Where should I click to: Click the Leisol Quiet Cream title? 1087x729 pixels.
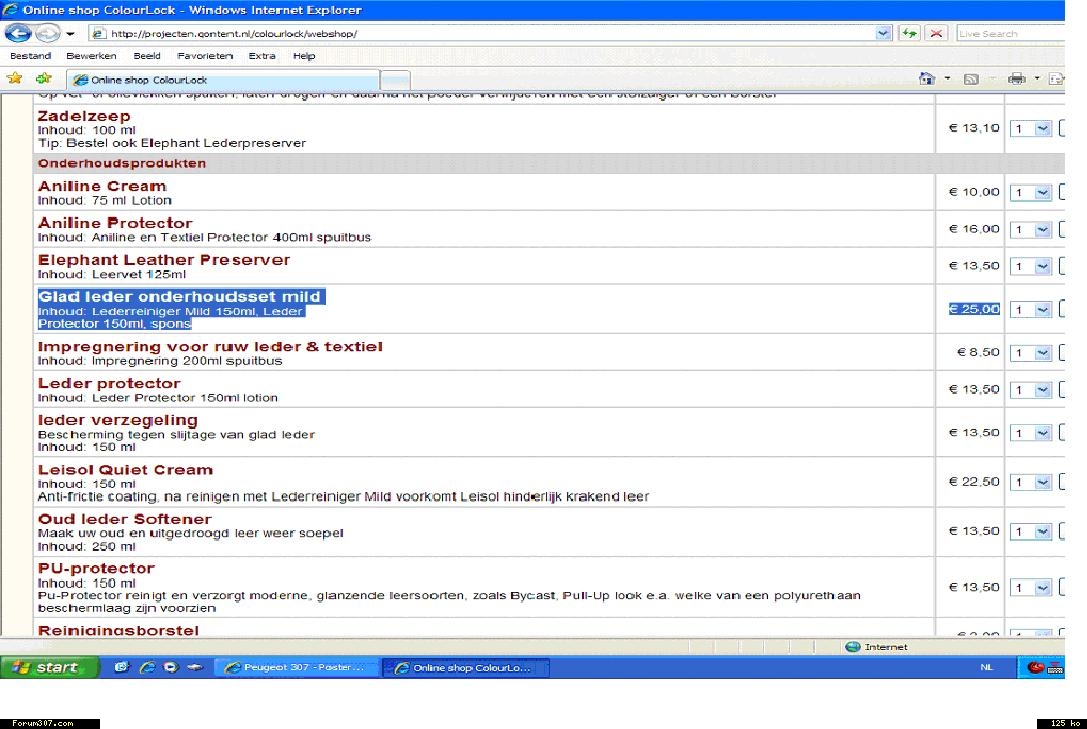pos(125,469)
